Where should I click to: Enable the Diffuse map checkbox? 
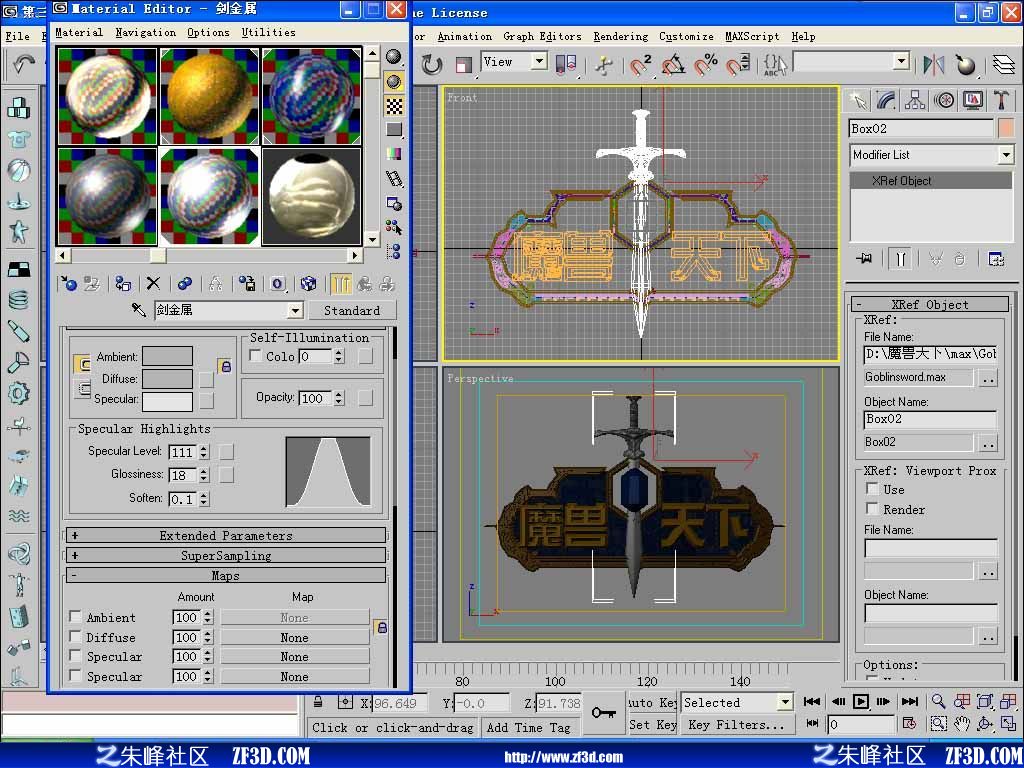[x=75, y=636]
